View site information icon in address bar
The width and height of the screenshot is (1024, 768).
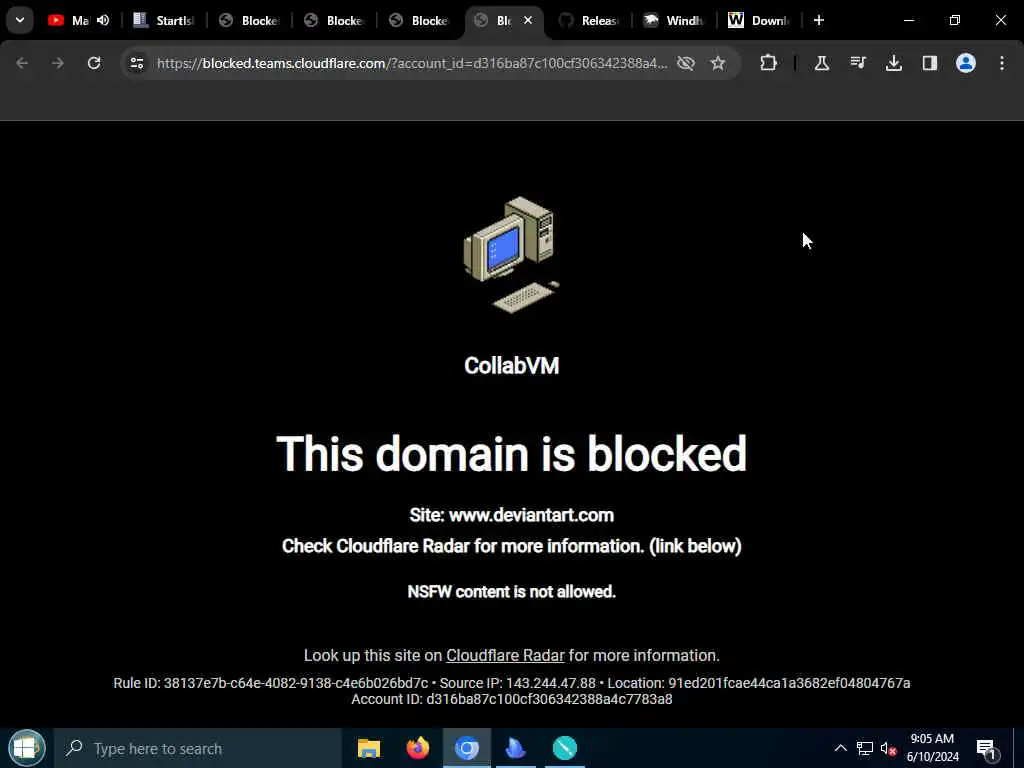click(136, 63)
